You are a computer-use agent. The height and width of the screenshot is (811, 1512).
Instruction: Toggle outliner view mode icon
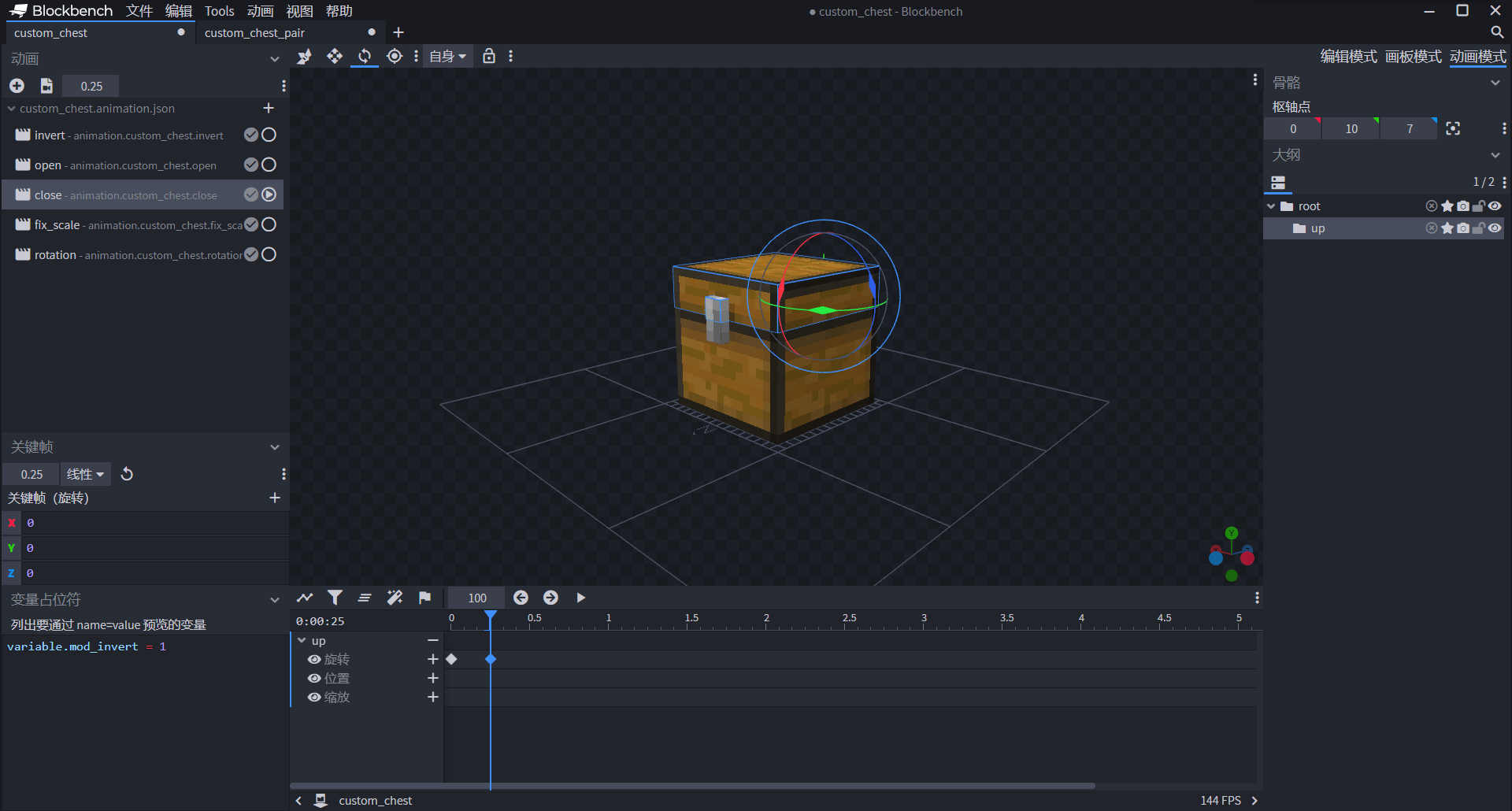1278,182
